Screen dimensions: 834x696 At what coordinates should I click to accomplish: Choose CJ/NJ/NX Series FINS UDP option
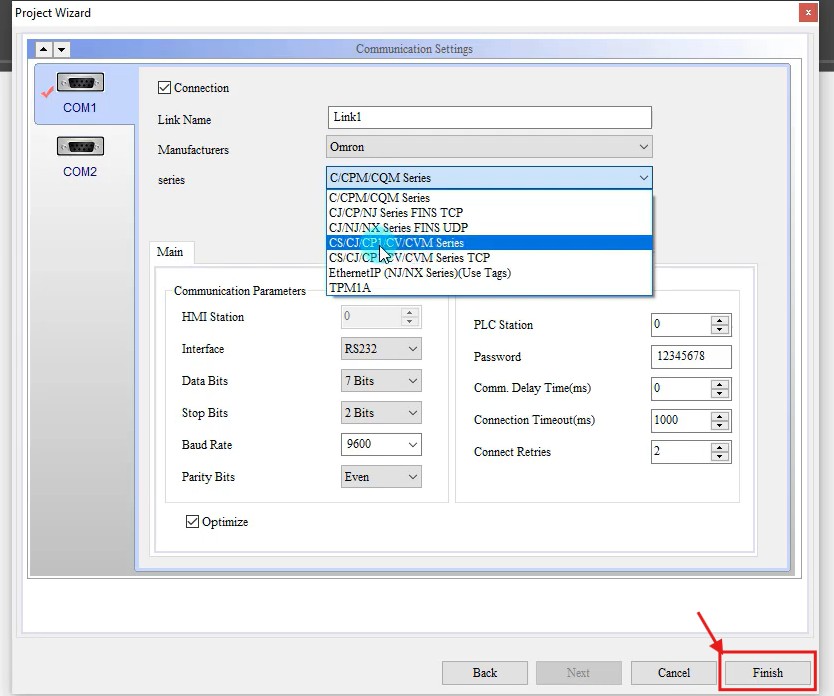(x=489, y=228)
